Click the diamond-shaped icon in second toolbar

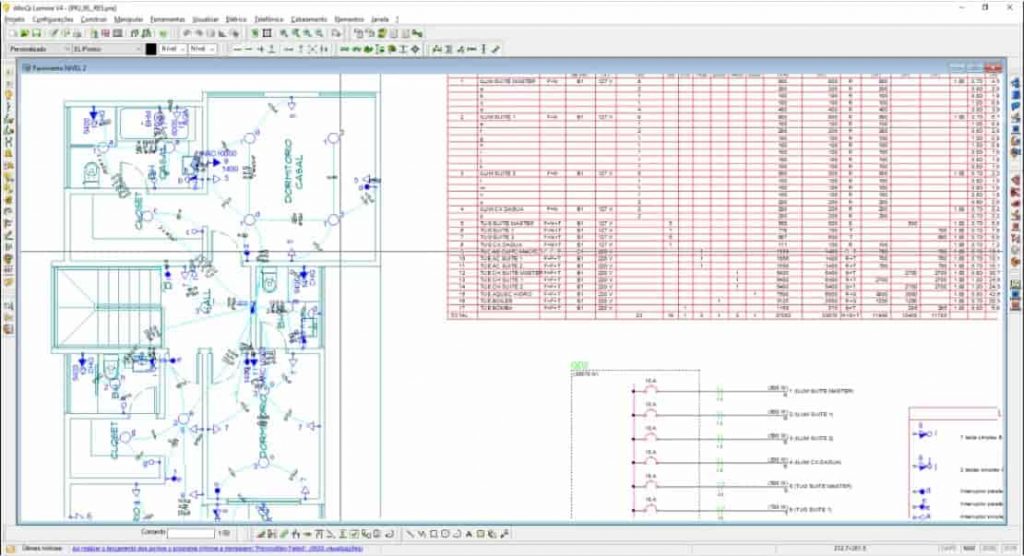pos(415,49)
